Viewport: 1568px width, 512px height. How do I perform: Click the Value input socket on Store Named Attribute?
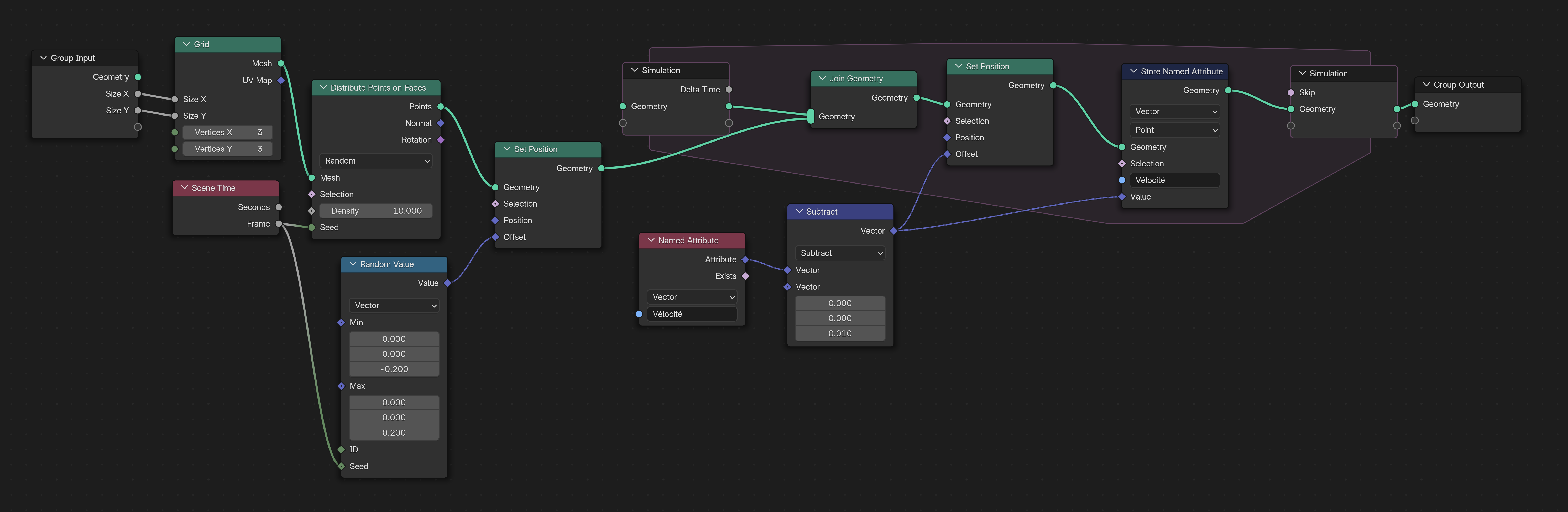click(1122, 197)
